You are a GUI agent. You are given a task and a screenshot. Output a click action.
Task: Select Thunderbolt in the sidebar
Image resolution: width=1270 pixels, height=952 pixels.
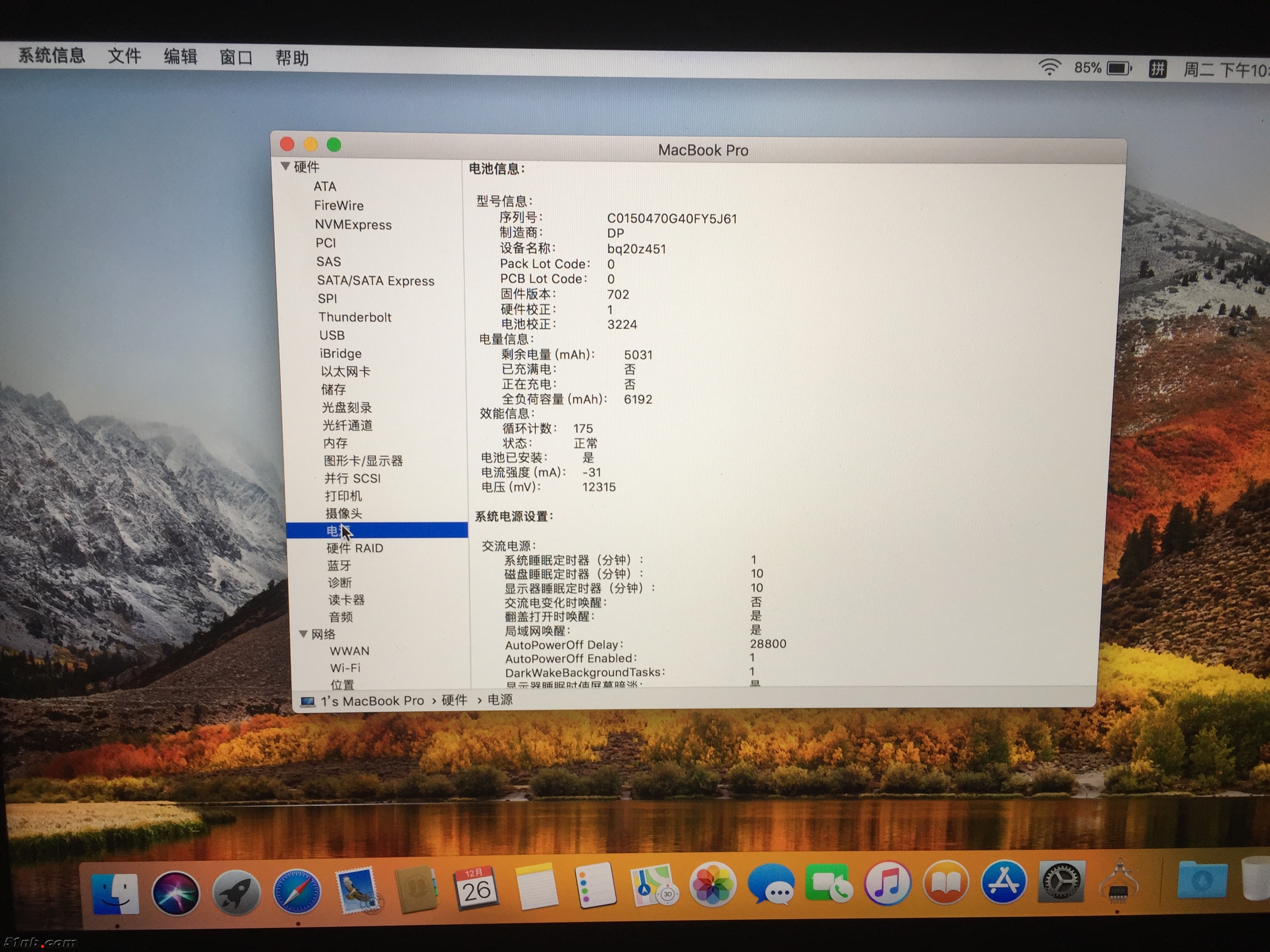pyautogui.click(x=355, y=317)
